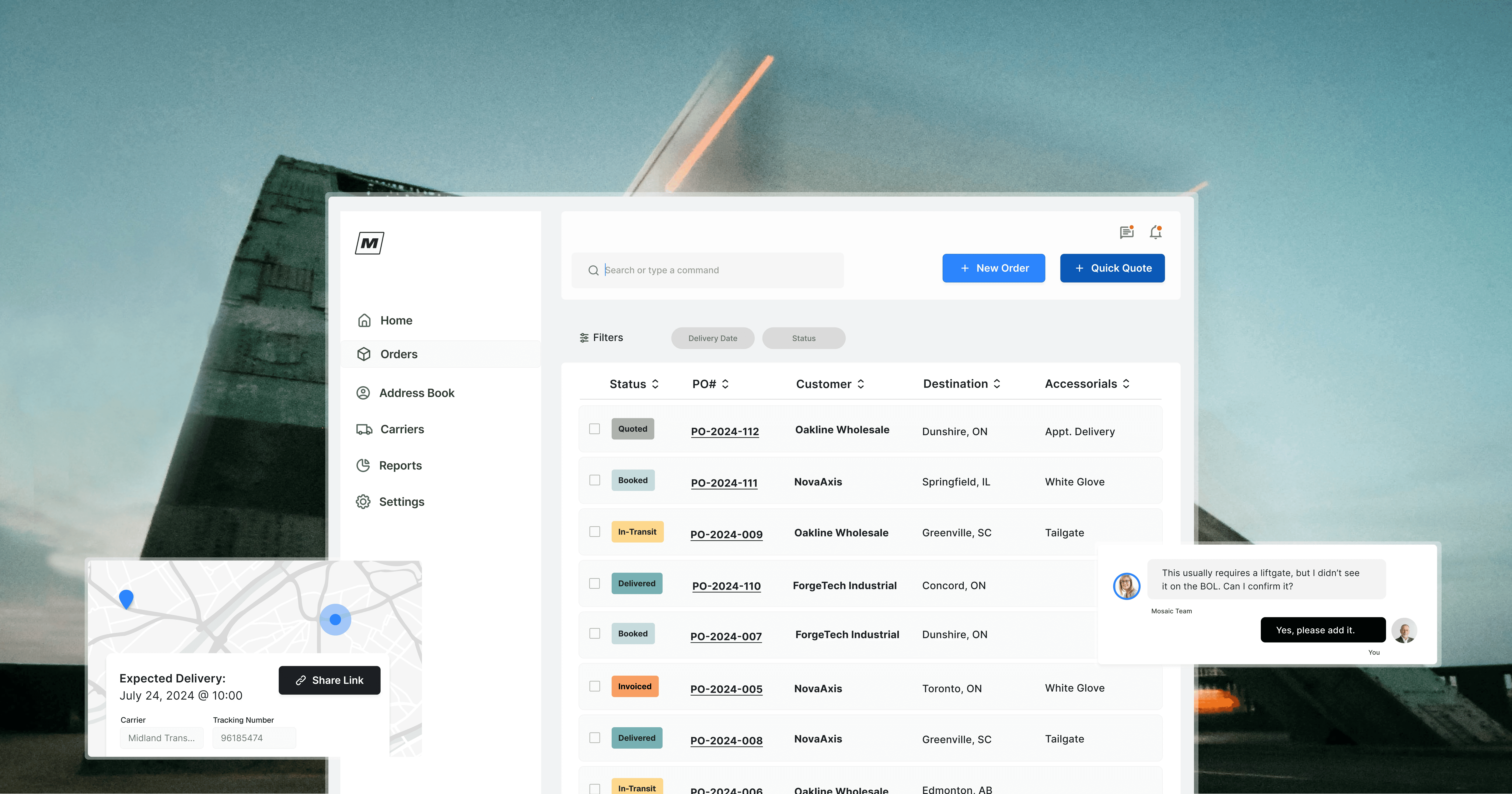Open the Delivery Date filter pill

pyautogui.click(x=713, y=338)
